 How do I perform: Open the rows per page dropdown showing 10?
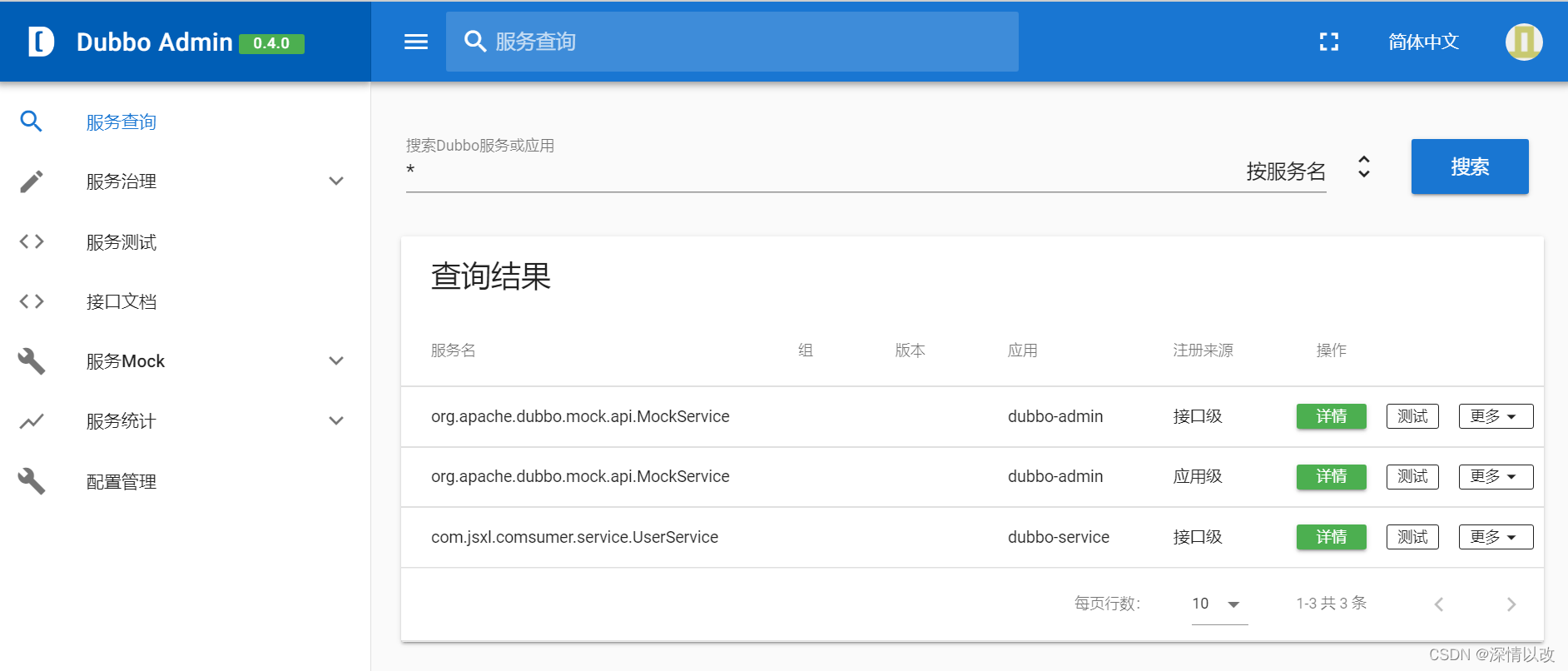(x=1218, y=604)
